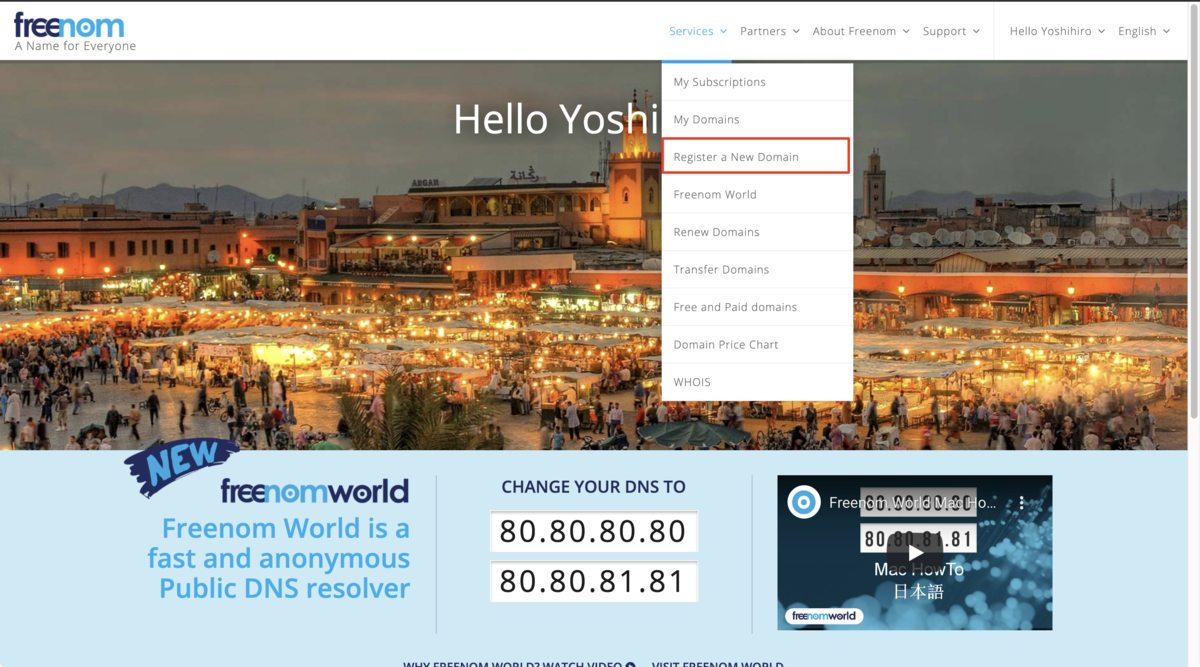Open the Services menu
1200x667 pixels.
tap(698, 31)
